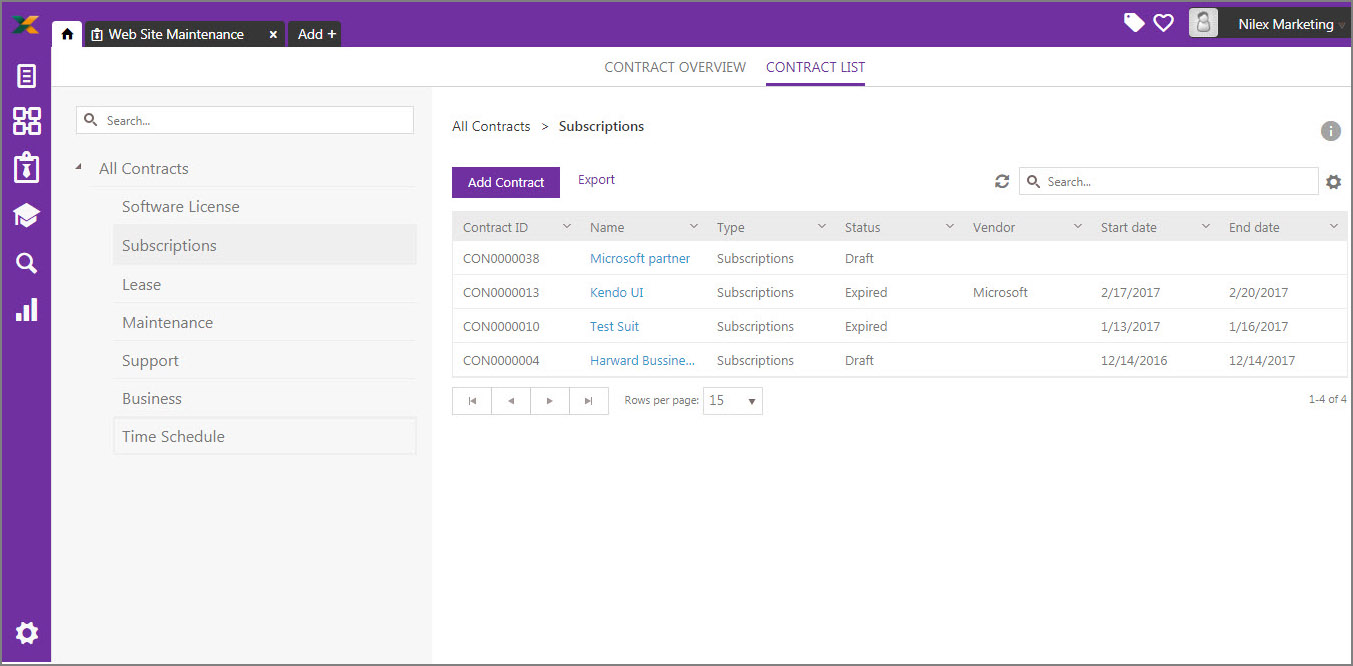The width and height of the screenshot is (1353, 666).
Task: Open the home tab icon
Action: (67, 34)
